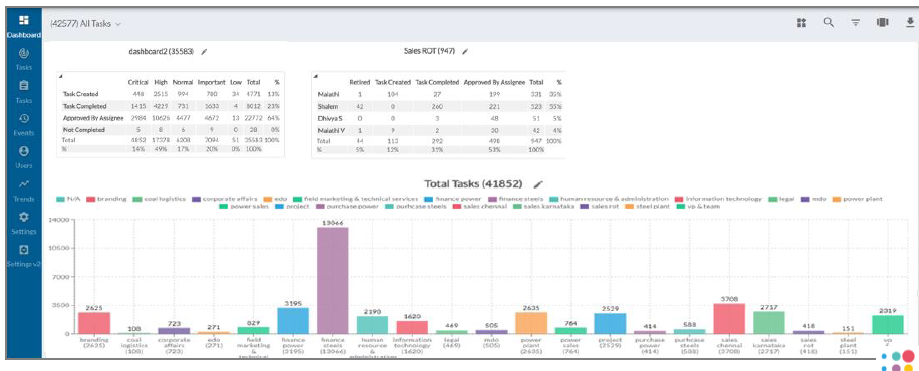919x371 pixels.
Task: Edit Total Tasks chart title pencil icon
Action: tap(538, 184)
